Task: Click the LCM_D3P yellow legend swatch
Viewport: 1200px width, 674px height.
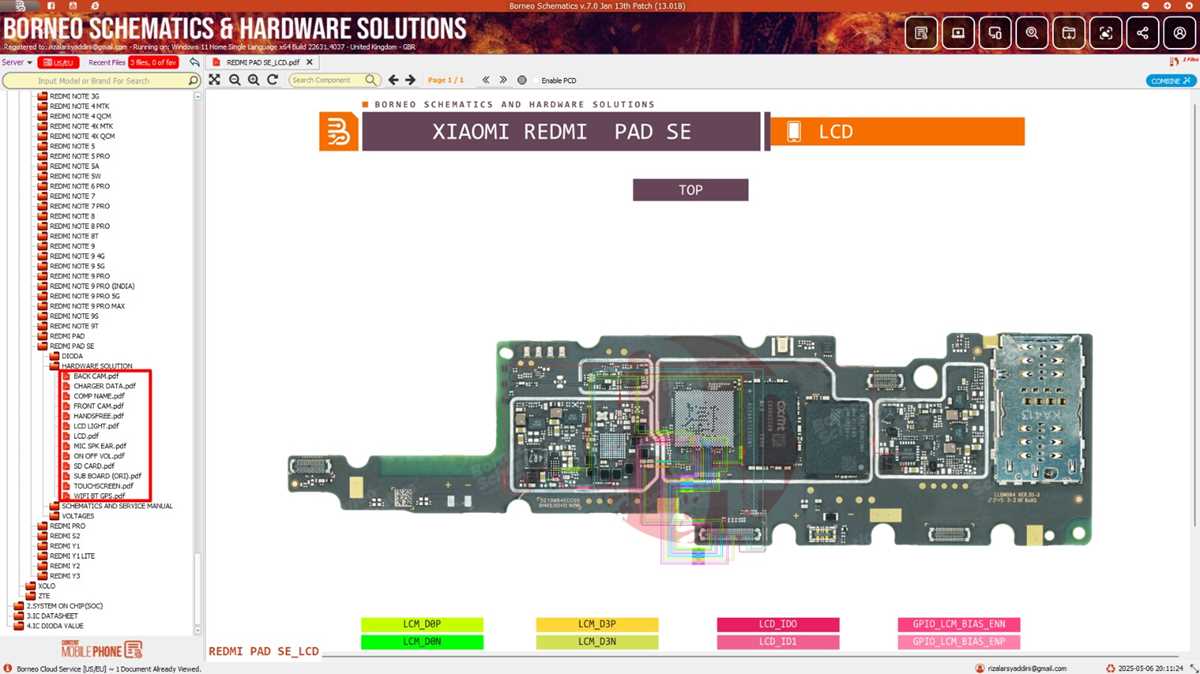Action: point(597,624)
